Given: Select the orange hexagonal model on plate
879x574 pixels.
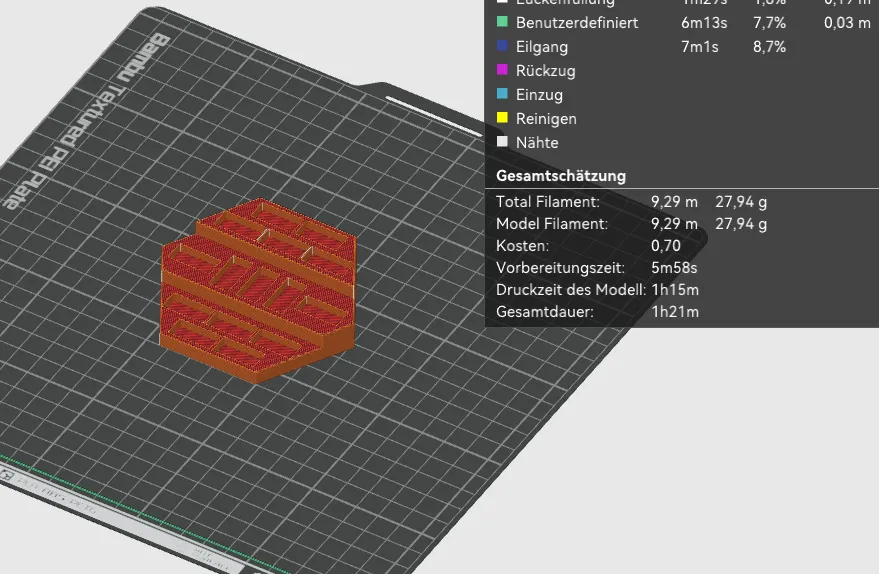Looking at the screenshot, I should pyautogui.click(x=260, y=290).
